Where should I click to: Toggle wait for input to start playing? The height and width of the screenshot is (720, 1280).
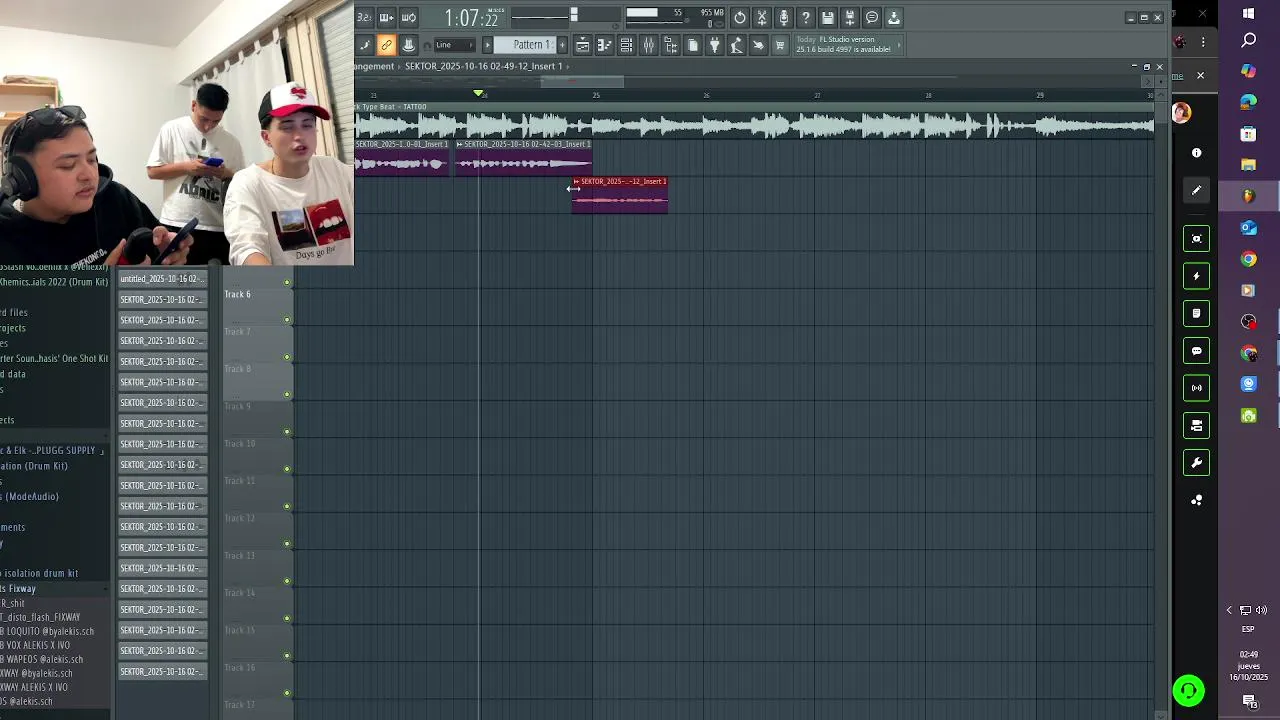[387, 18]
